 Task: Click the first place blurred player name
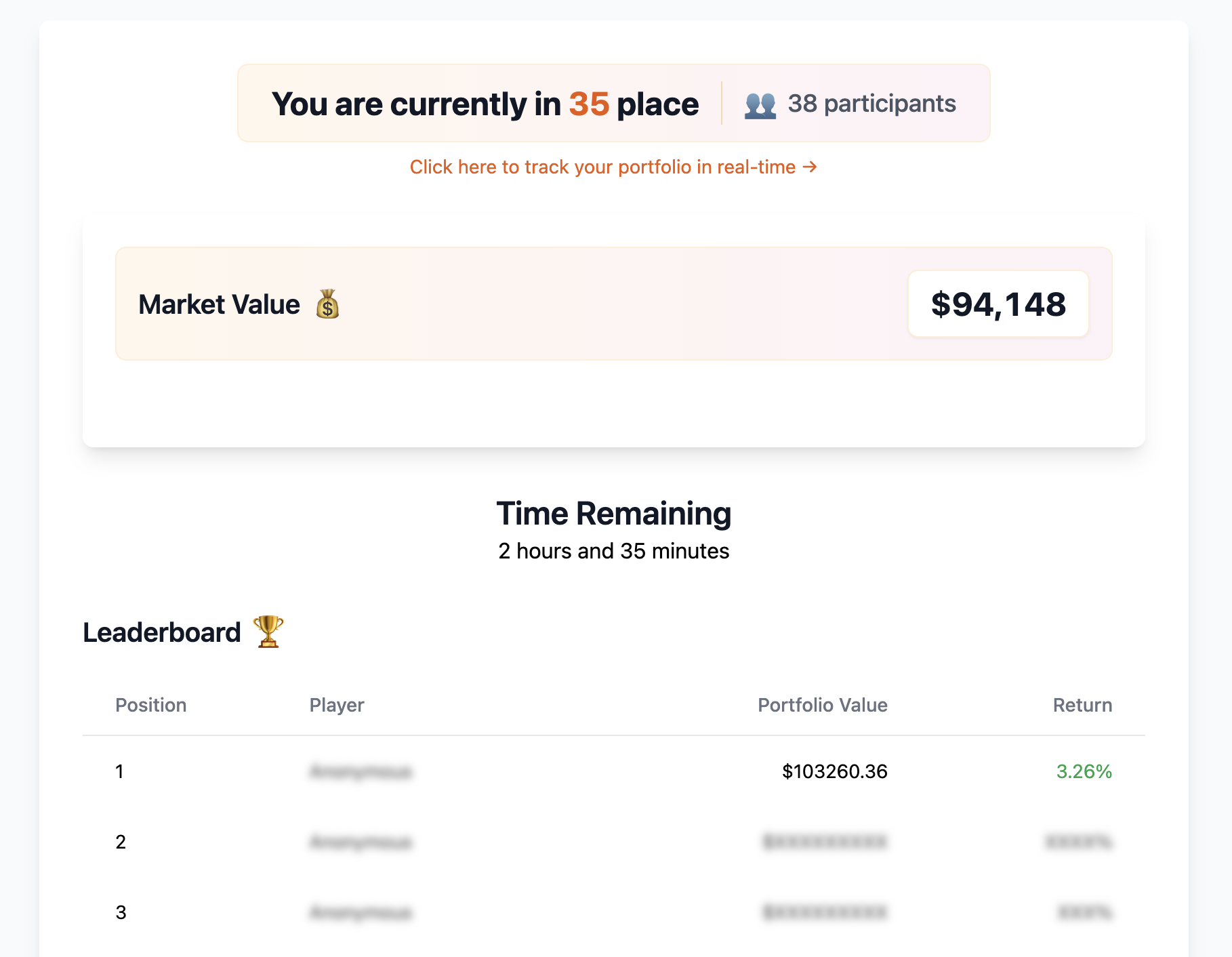pos(361,771)
